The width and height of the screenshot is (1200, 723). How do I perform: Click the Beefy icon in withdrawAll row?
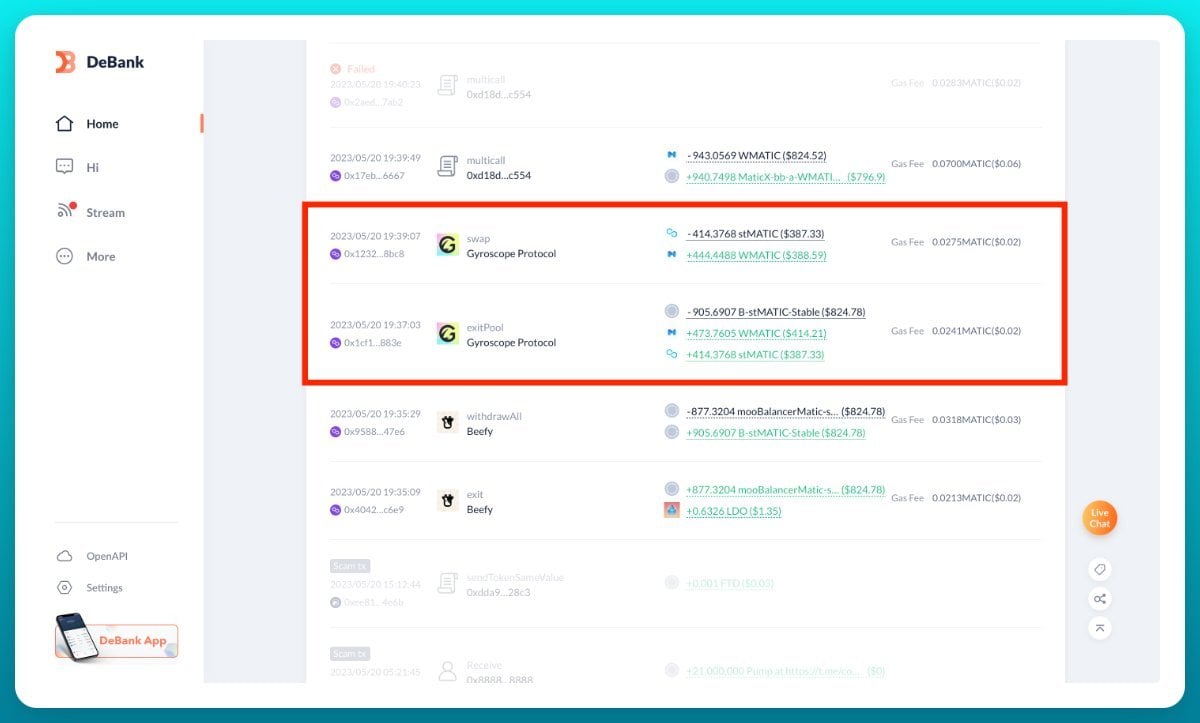(448, 423)
